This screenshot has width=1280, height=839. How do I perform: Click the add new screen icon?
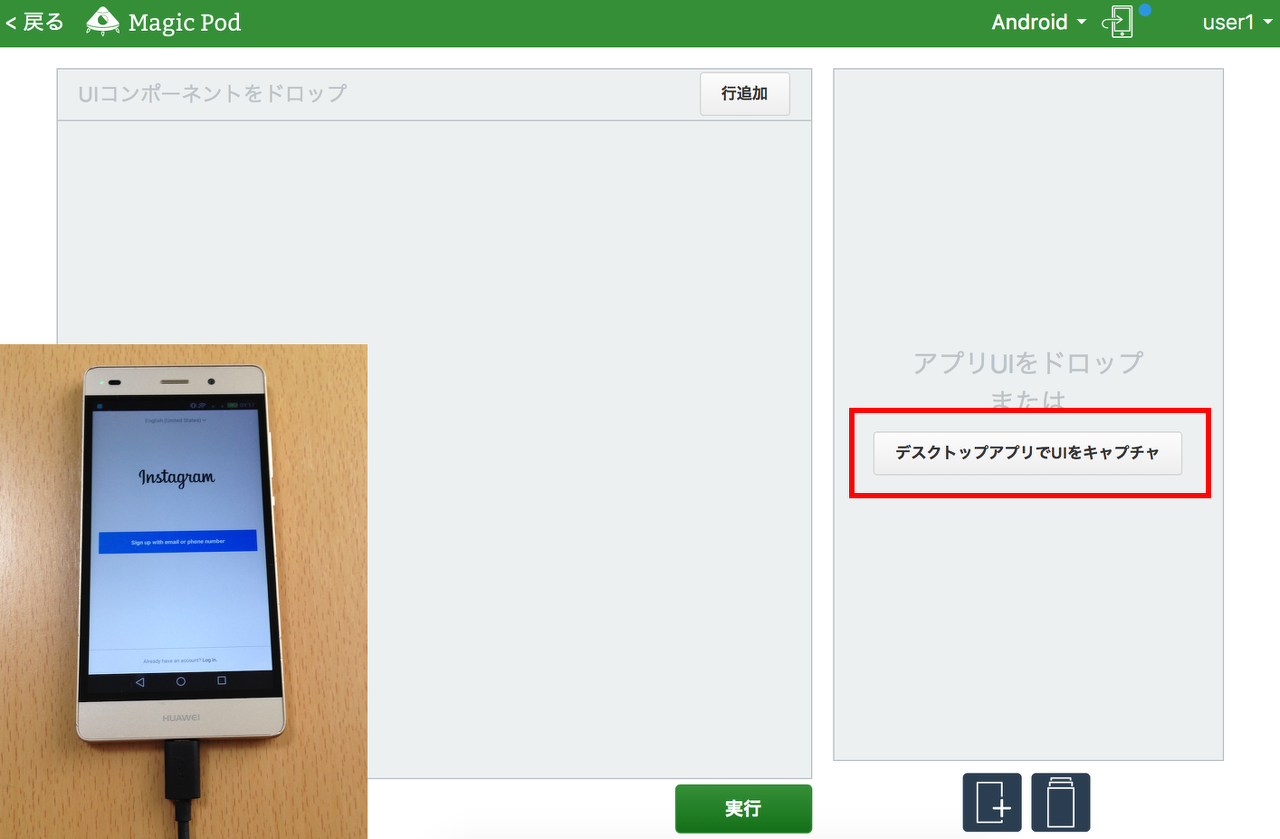click(x=991, y=802)
